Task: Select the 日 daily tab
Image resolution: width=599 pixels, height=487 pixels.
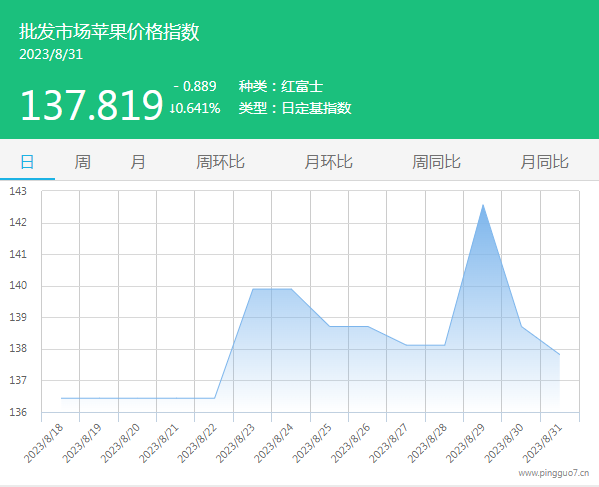Action: click(x=27, y=162)
